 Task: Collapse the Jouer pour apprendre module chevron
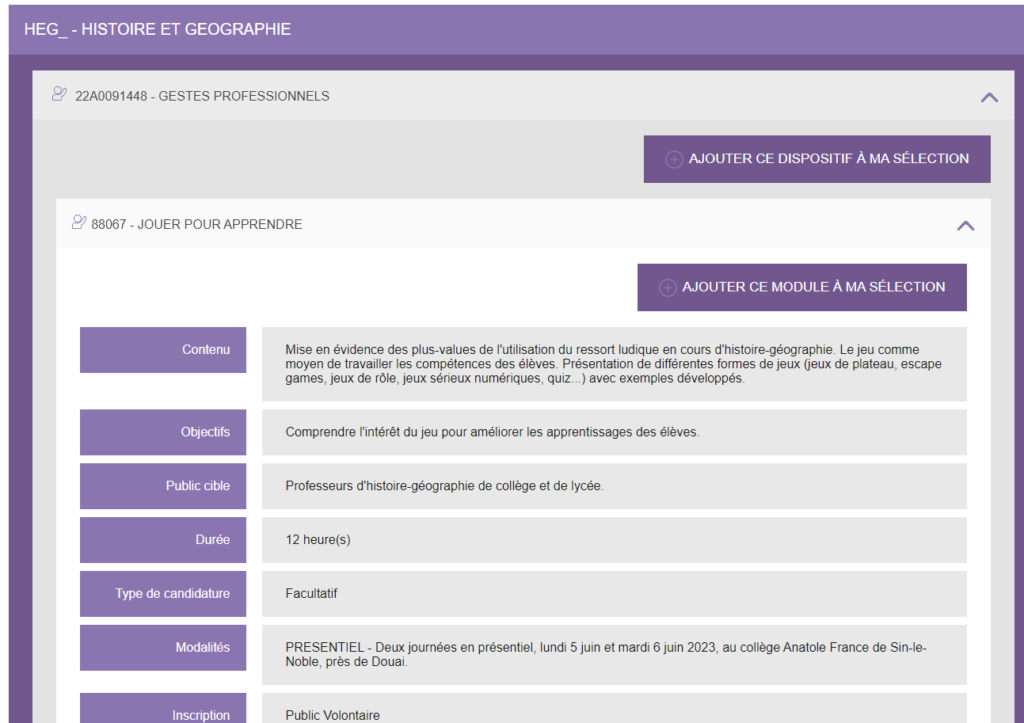pos(965,225)
